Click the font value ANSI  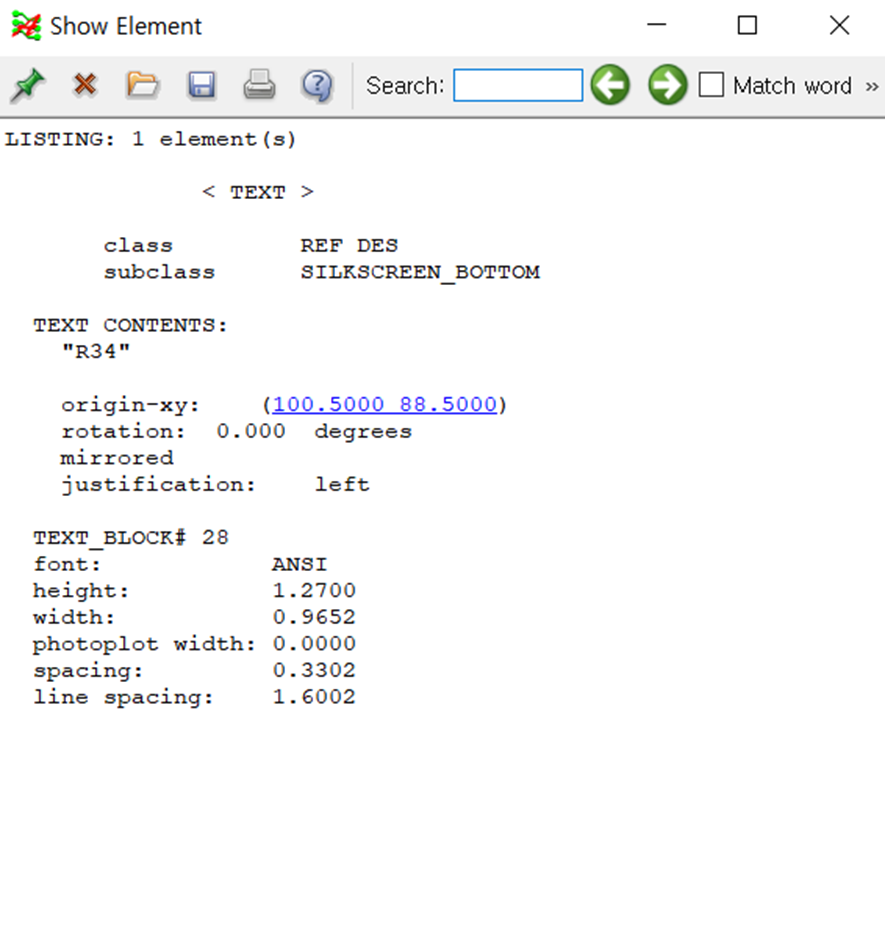(x=300, y=564)
